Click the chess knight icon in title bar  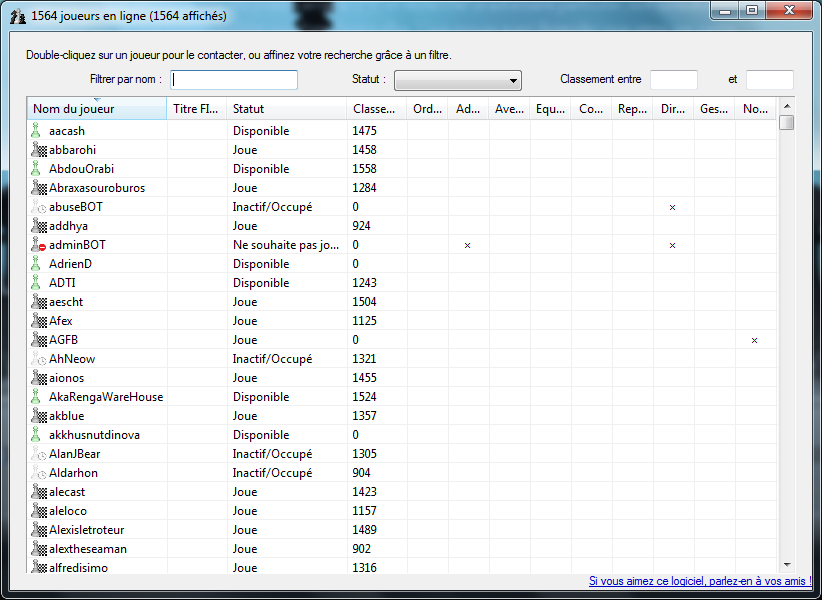pos(17,16)
